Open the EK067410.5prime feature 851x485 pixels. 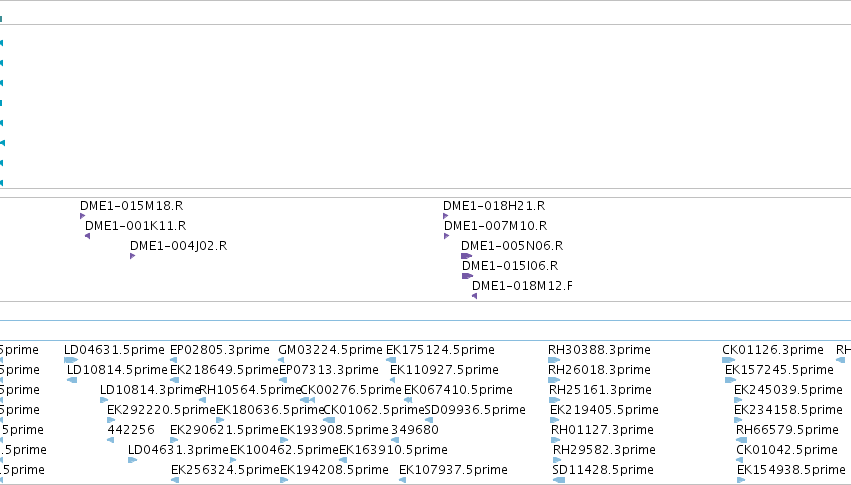tap(459, 391)
